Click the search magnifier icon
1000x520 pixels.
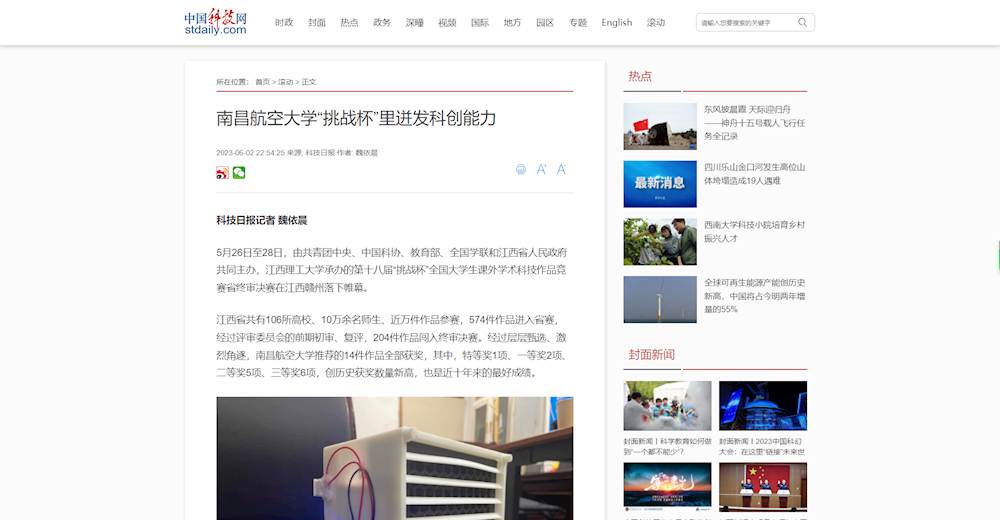click(x=802, y=22)
